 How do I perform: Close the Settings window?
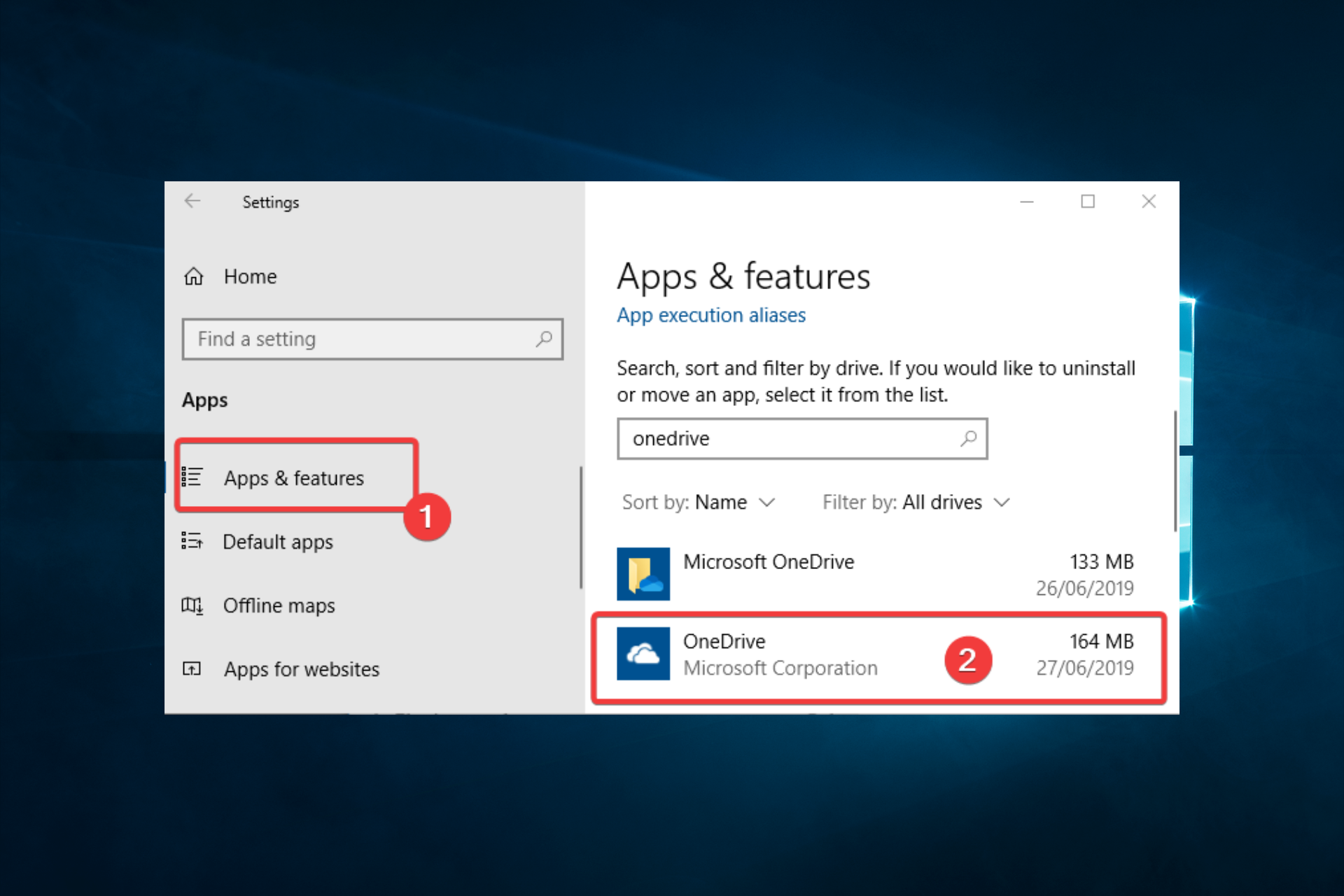(x=1149, y=202)
